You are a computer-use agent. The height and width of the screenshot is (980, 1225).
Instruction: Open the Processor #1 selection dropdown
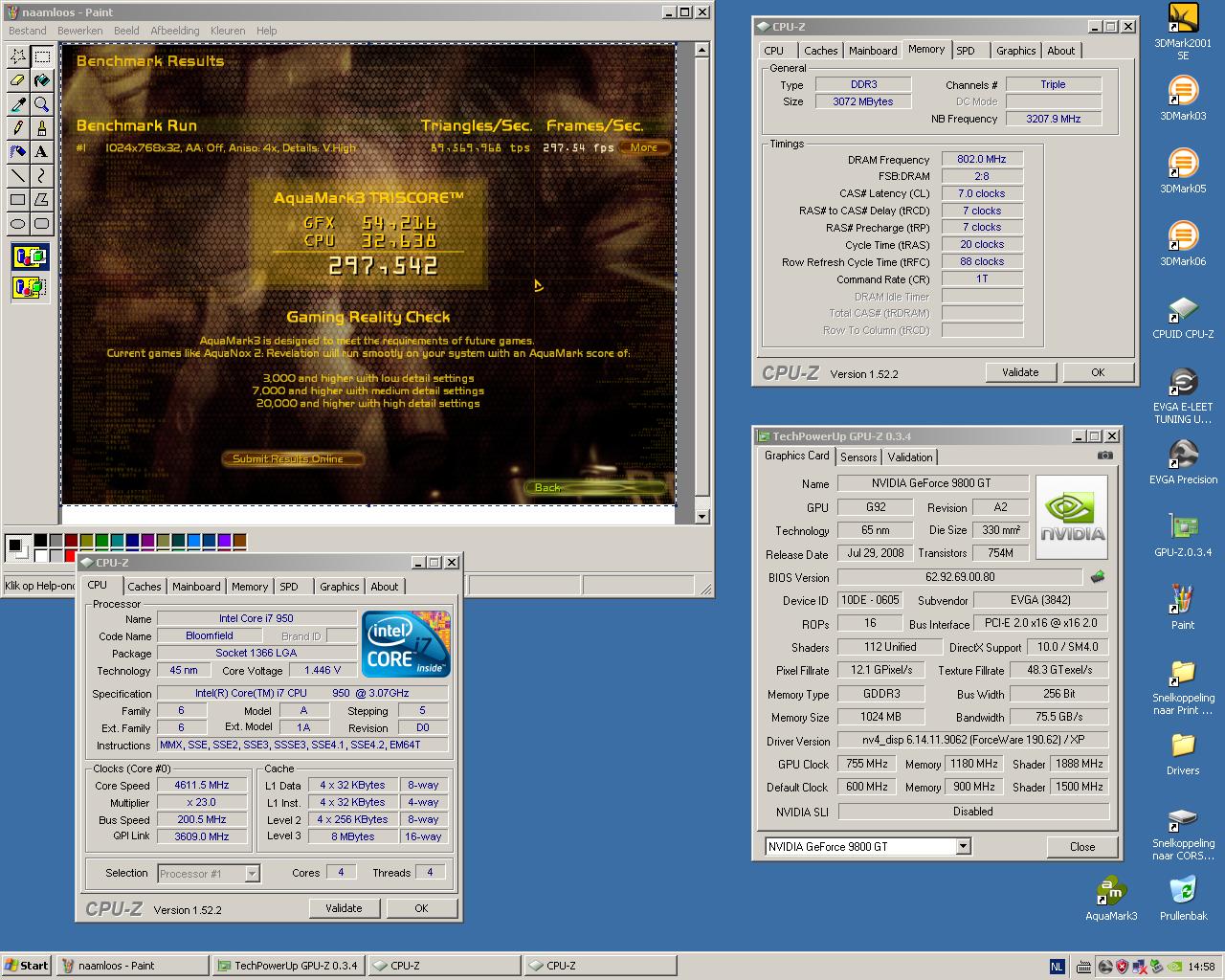(252, 873)
